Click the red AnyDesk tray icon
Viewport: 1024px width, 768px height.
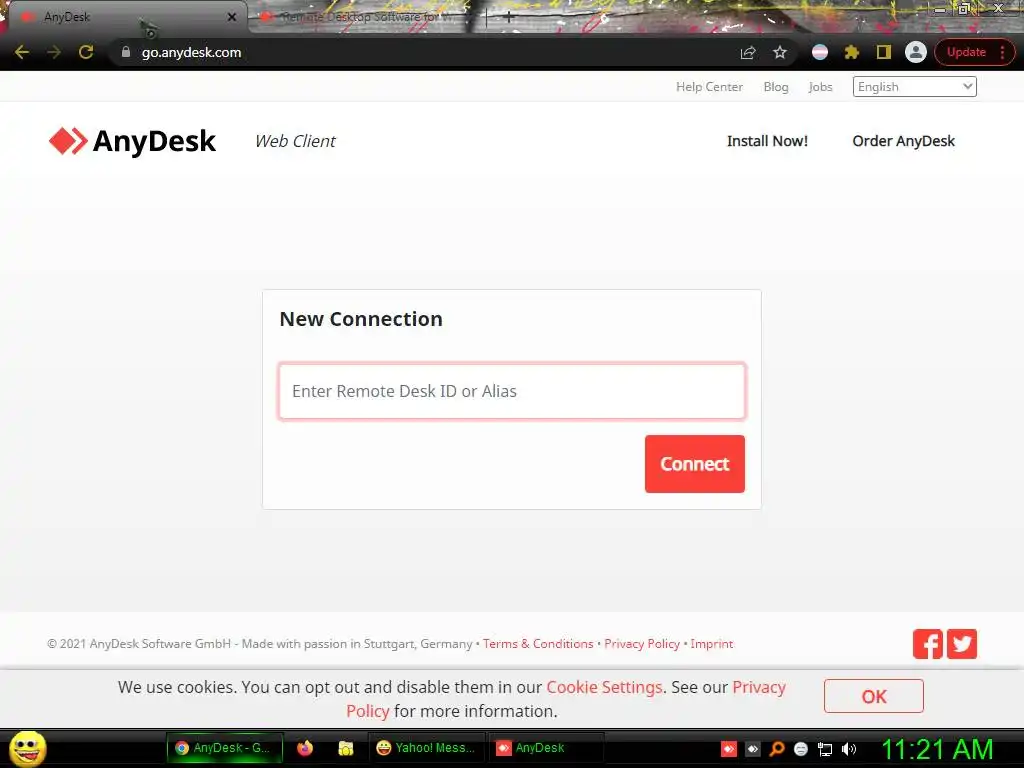(729, 749)
